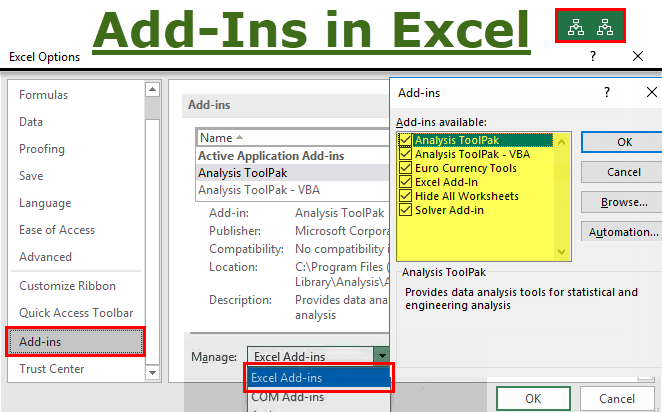
Task: Toggle the Analysis ToolPak checkbox
Action: point(405,140)
